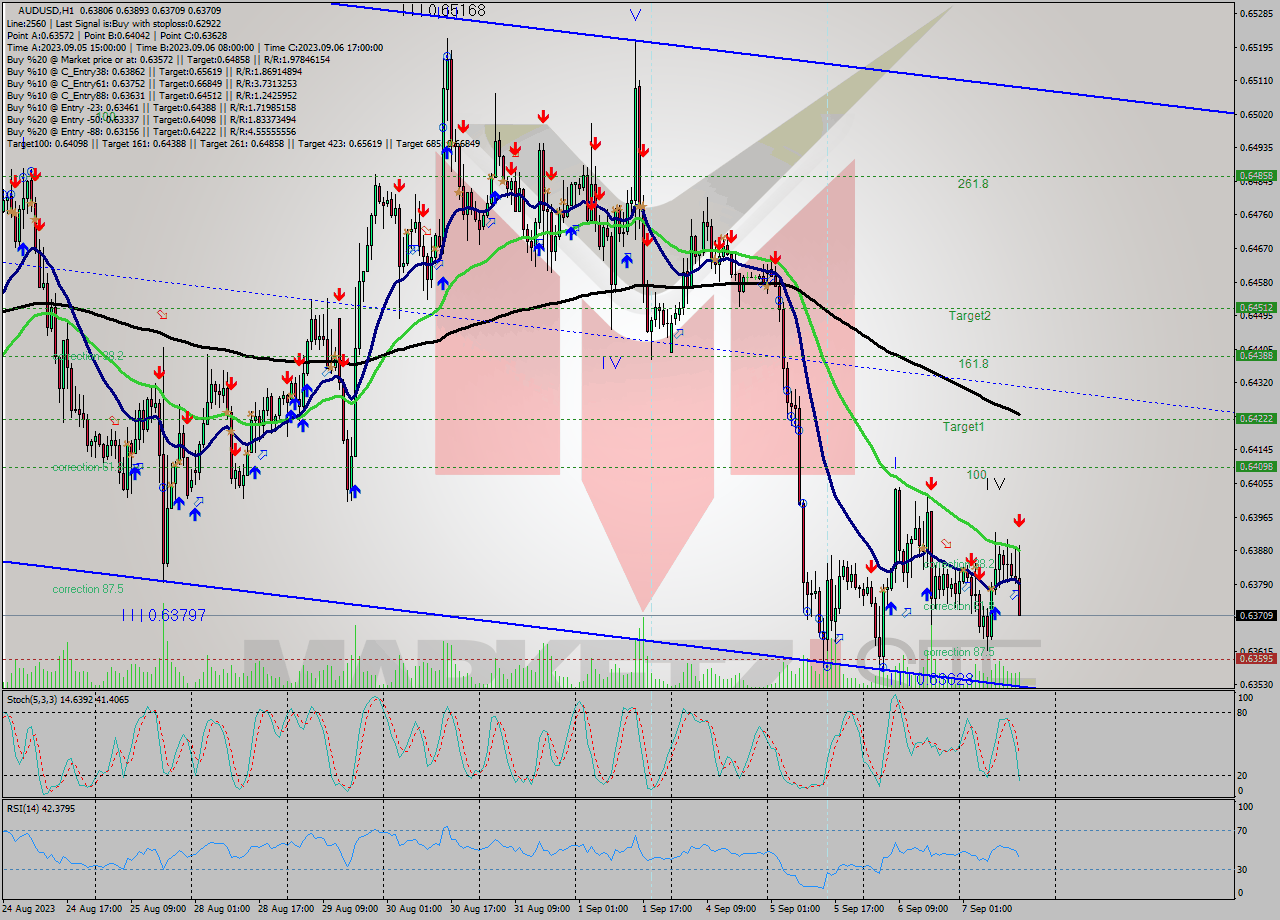Click the V marker at the top of the chart
This screenshot has height=920, width=1280.
coord(635,15)
